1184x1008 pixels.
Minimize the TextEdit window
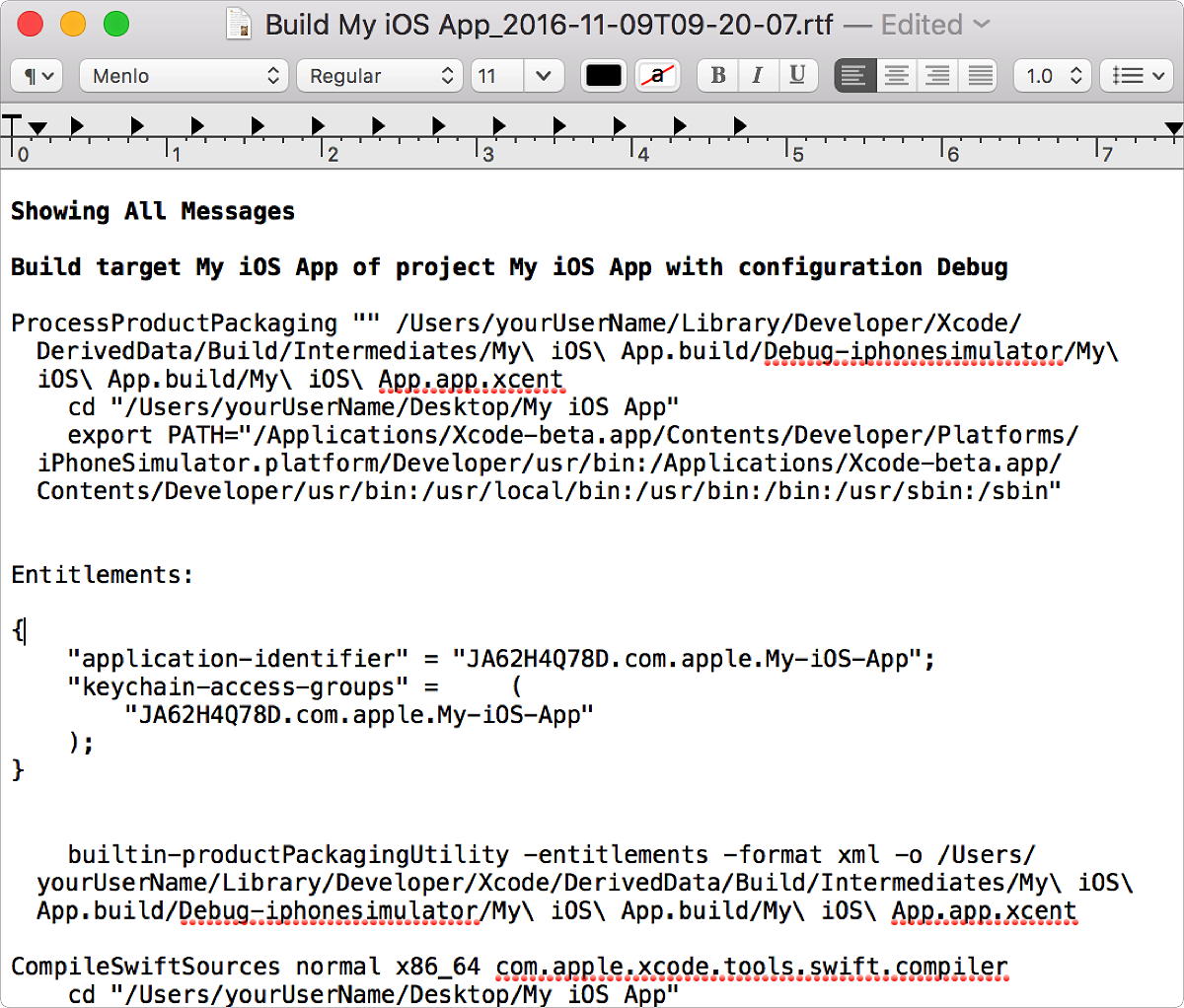73,24
